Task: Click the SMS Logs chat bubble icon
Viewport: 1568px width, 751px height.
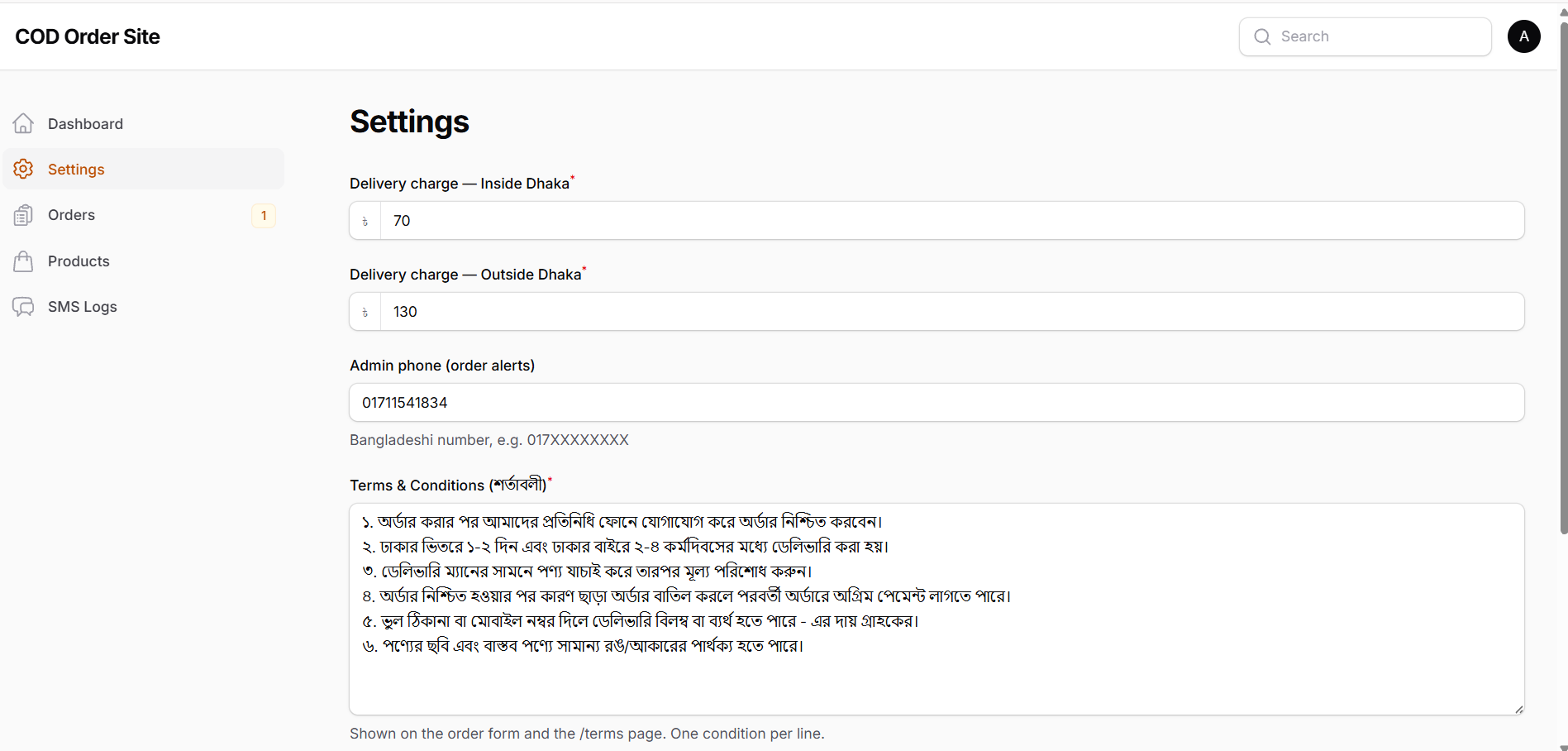Action: pyautogui.click(x=23, y=307)
